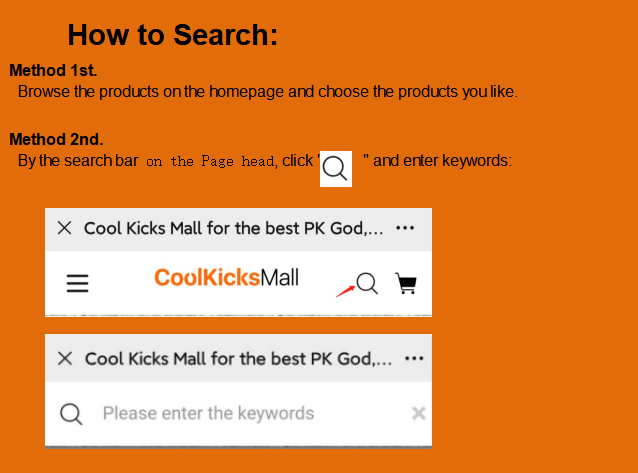Tap the magnifier icon next to the cart
The width and height of the screenshot is (638, 473).
pos(367,283)
